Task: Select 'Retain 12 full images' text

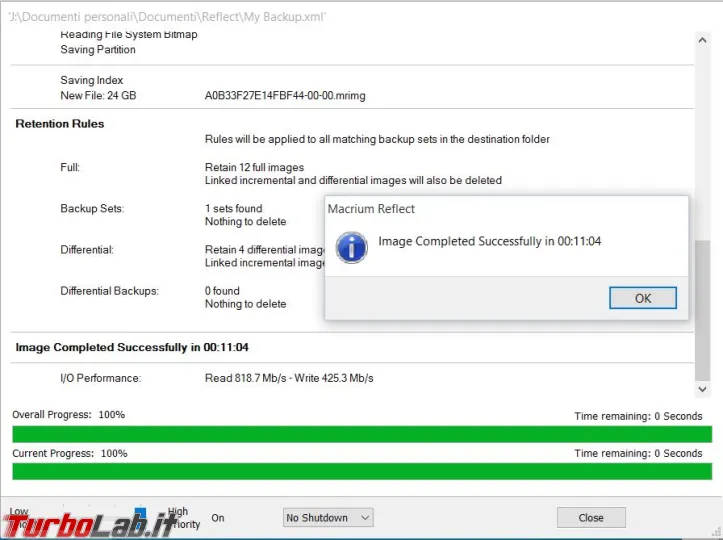Action: [x=255, y=167]
